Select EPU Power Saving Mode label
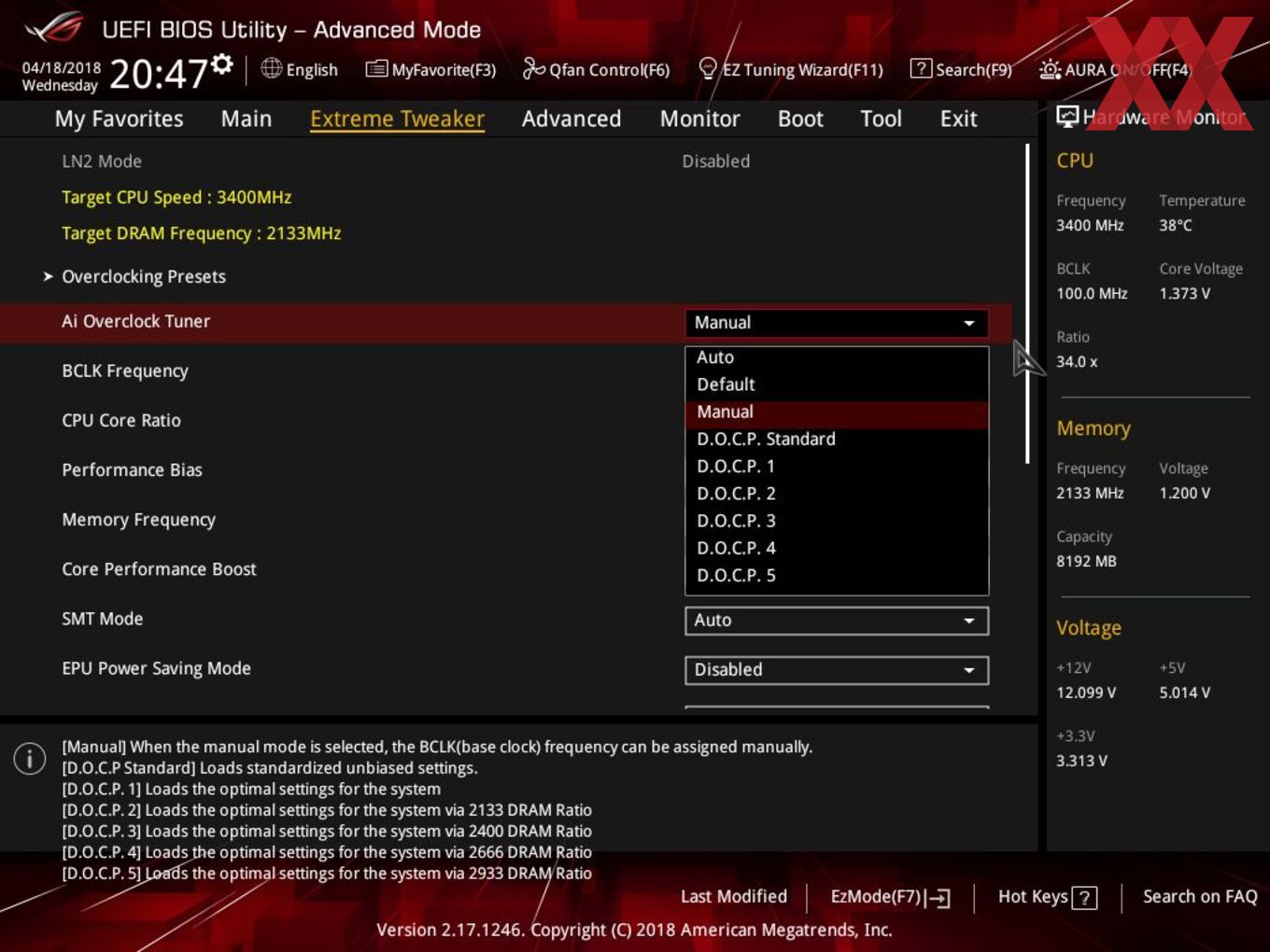This screenshot has width=1270, height=952. coord(156,668)
